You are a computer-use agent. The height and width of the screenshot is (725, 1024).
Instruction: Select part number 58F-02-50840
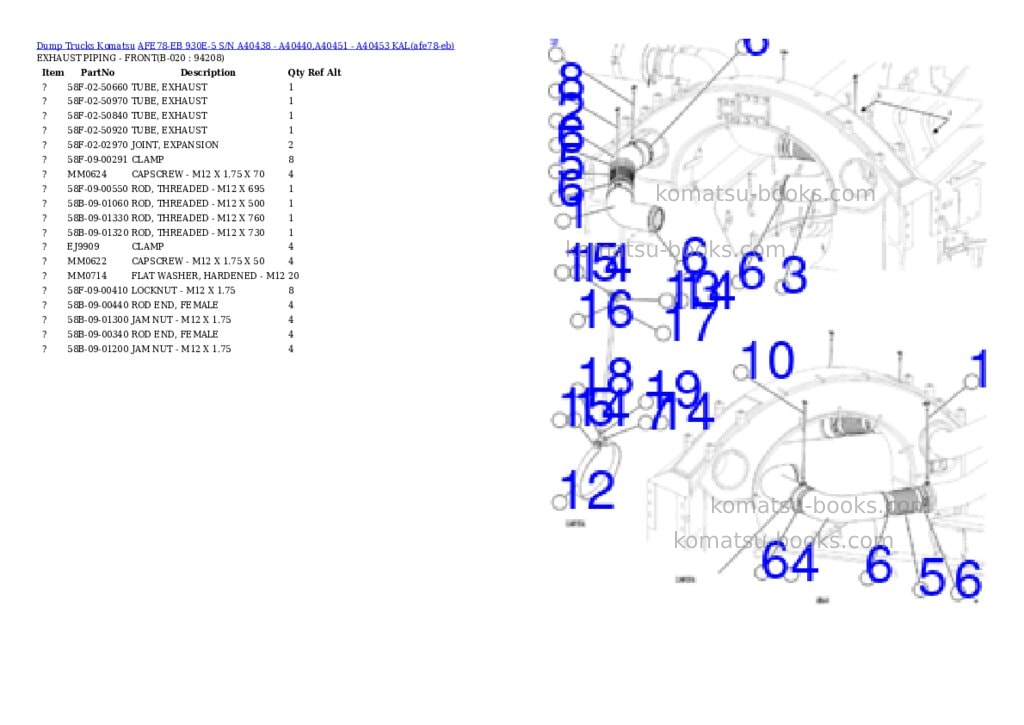(97, 116)
